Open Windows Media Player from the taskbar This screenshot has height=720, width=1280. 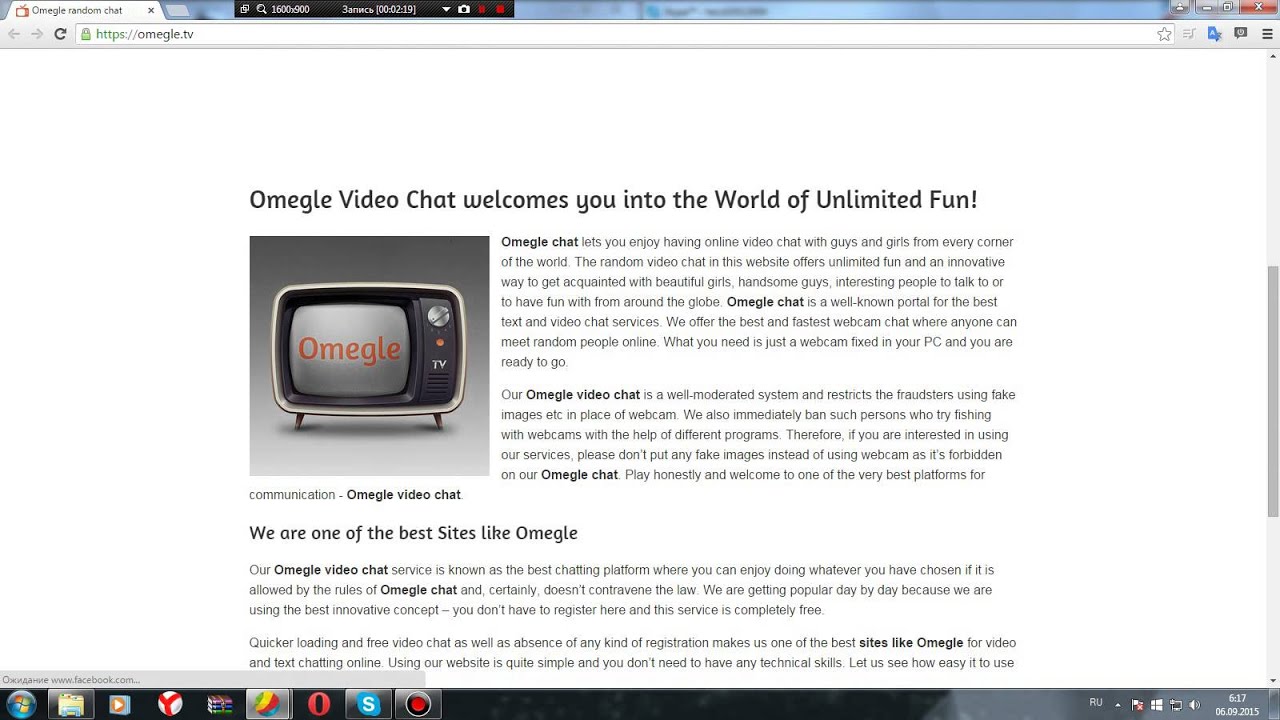(119, 705)
